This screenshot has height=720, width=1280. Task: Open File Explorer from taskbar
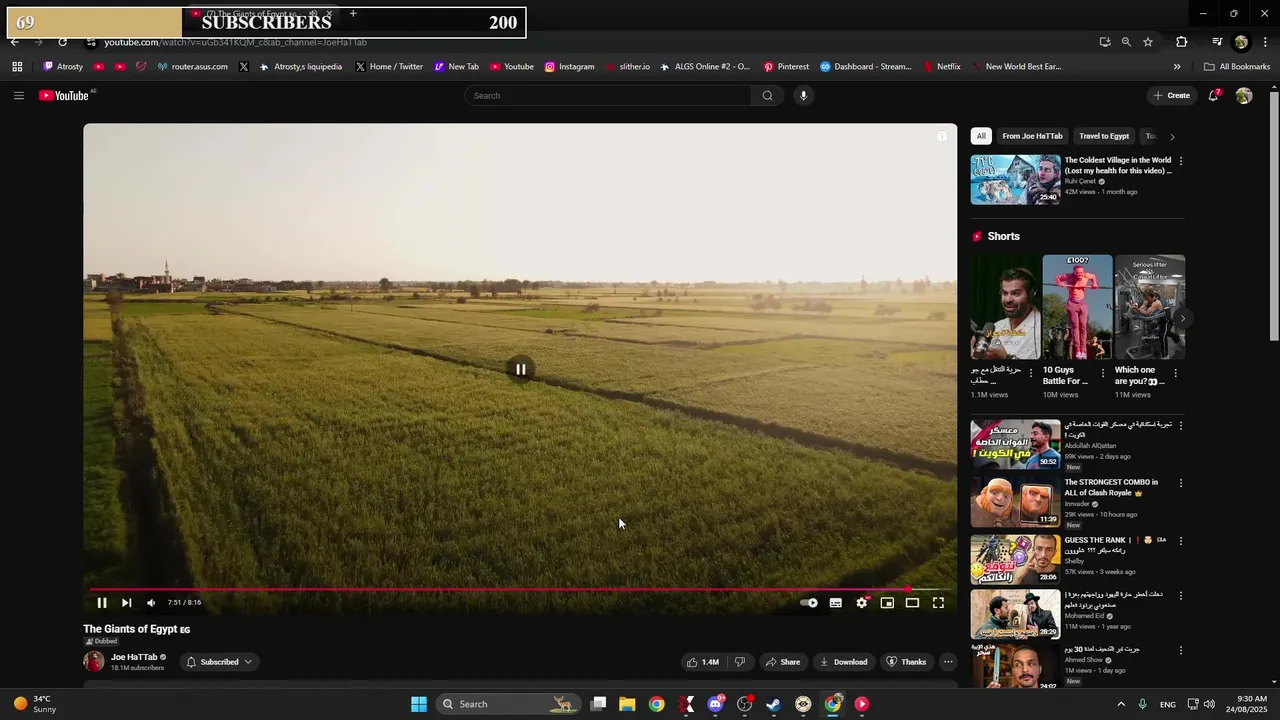[627, 704]
